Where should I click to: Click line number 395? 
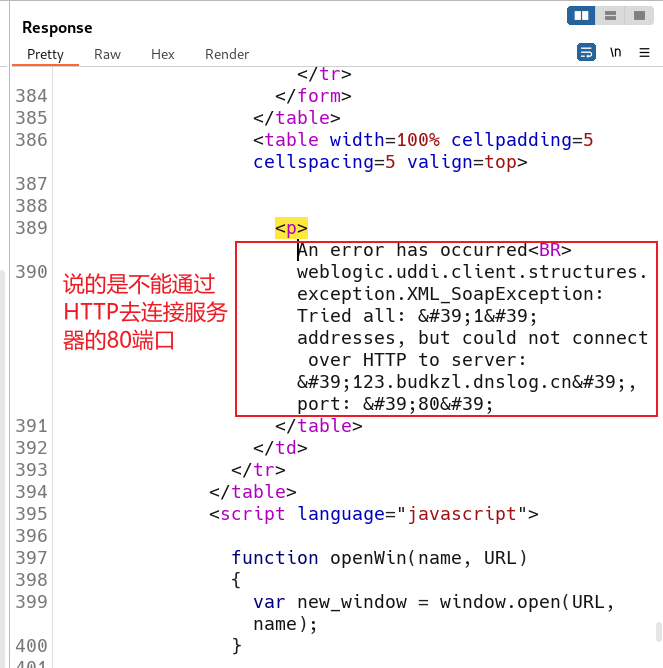31,514
